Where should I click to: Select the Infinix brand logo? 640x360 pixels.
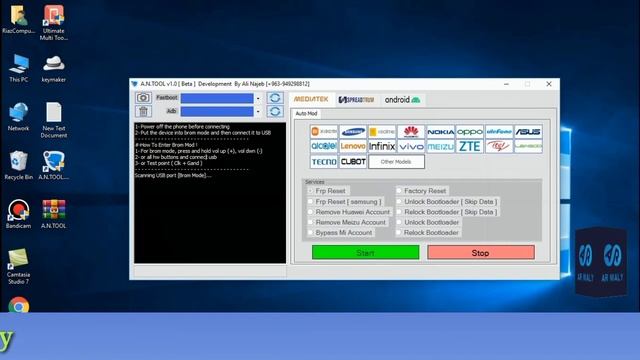pyautogui.click(x=382, y=146)
